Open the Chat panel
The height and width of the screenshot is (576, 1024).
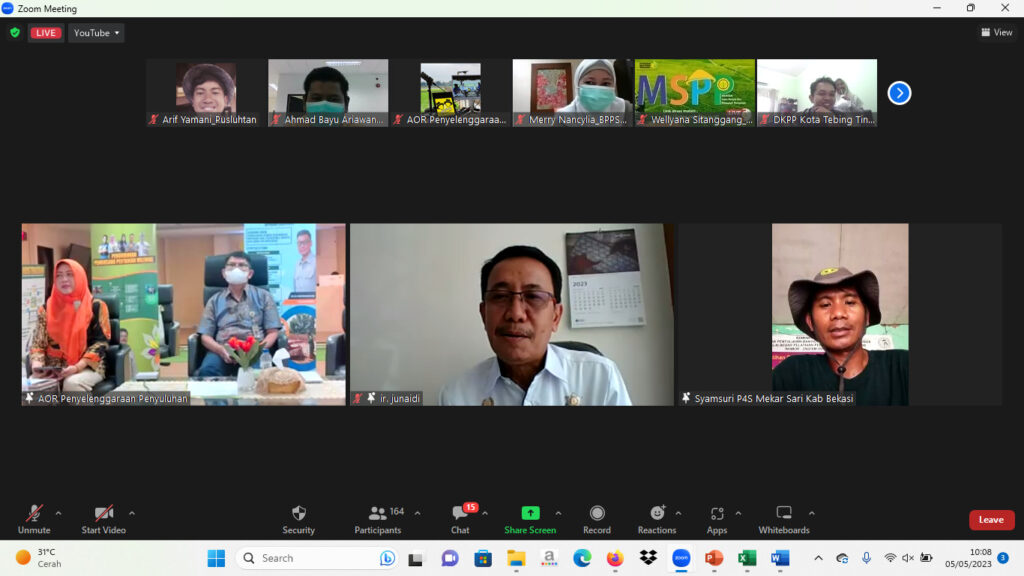coord(460,513)
